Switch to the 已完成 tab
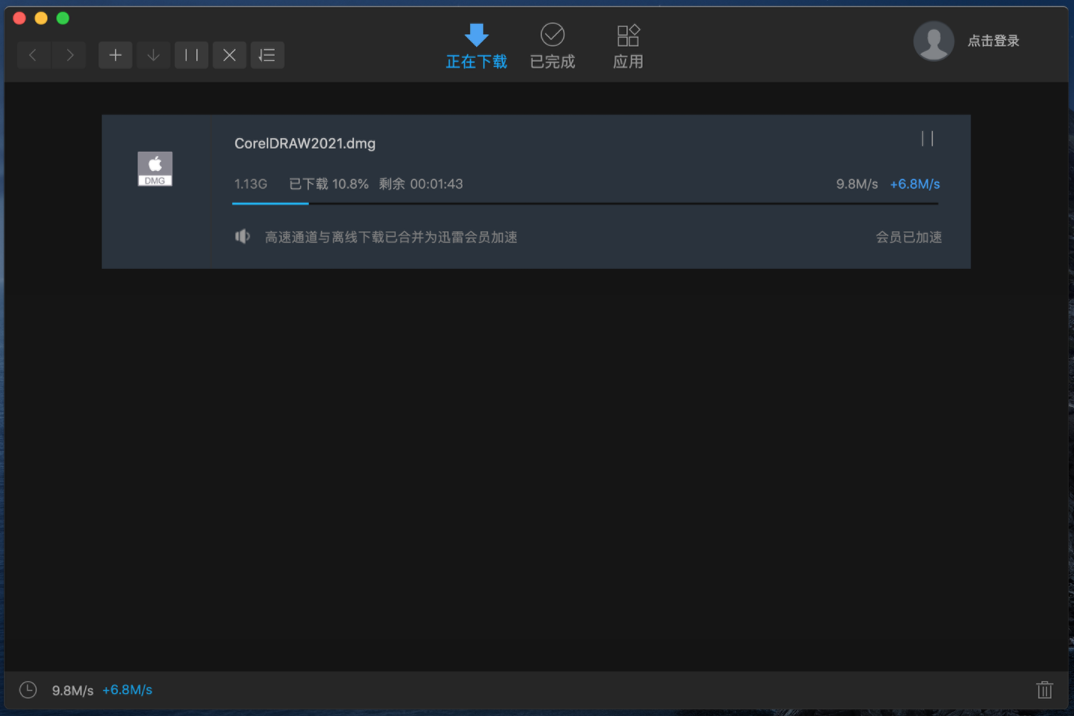This screenshot has width=1074, height=716. point(552,46)
